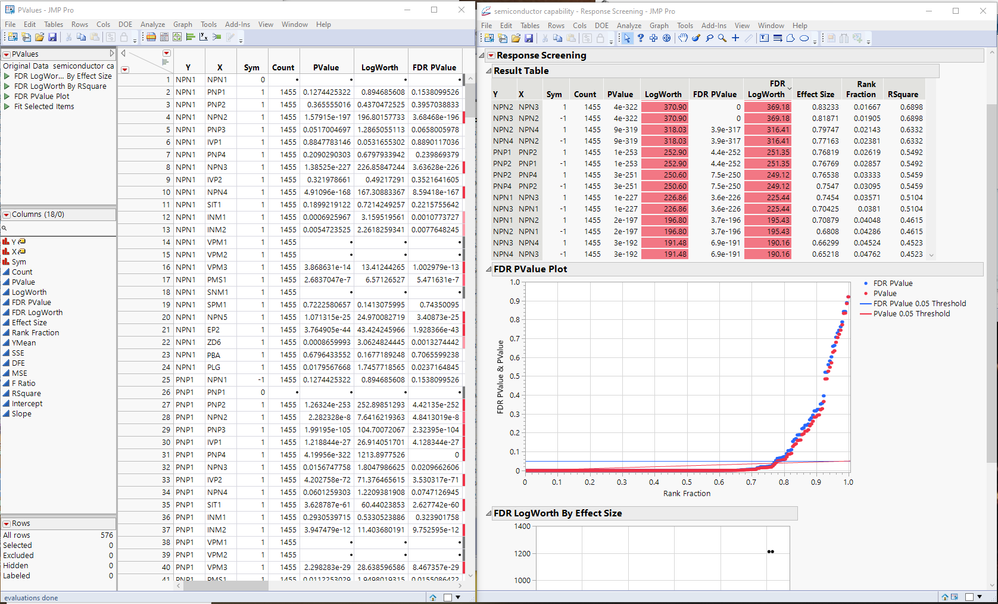Screen dimensions: 998x604
Task: Select the Selection crosshair tool
Action: pos(653,38)
